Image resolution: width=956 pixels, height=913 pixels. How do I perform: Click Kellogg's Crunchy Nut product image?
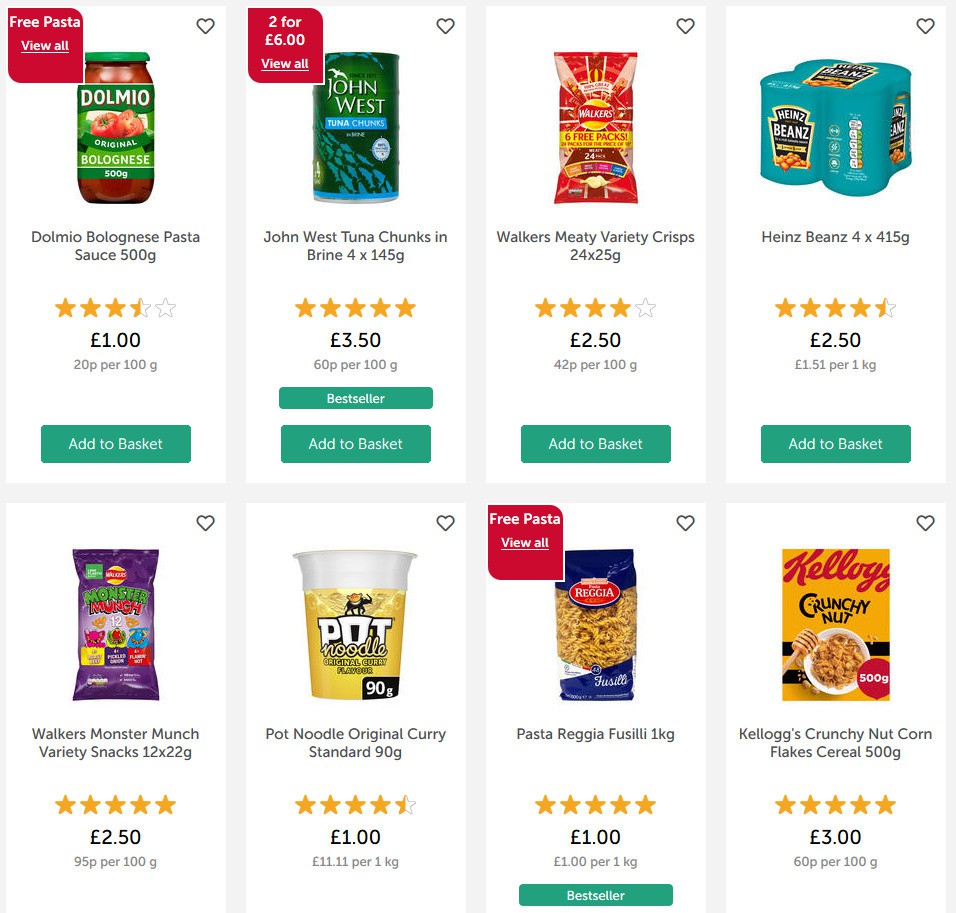(x=836, y=625)
